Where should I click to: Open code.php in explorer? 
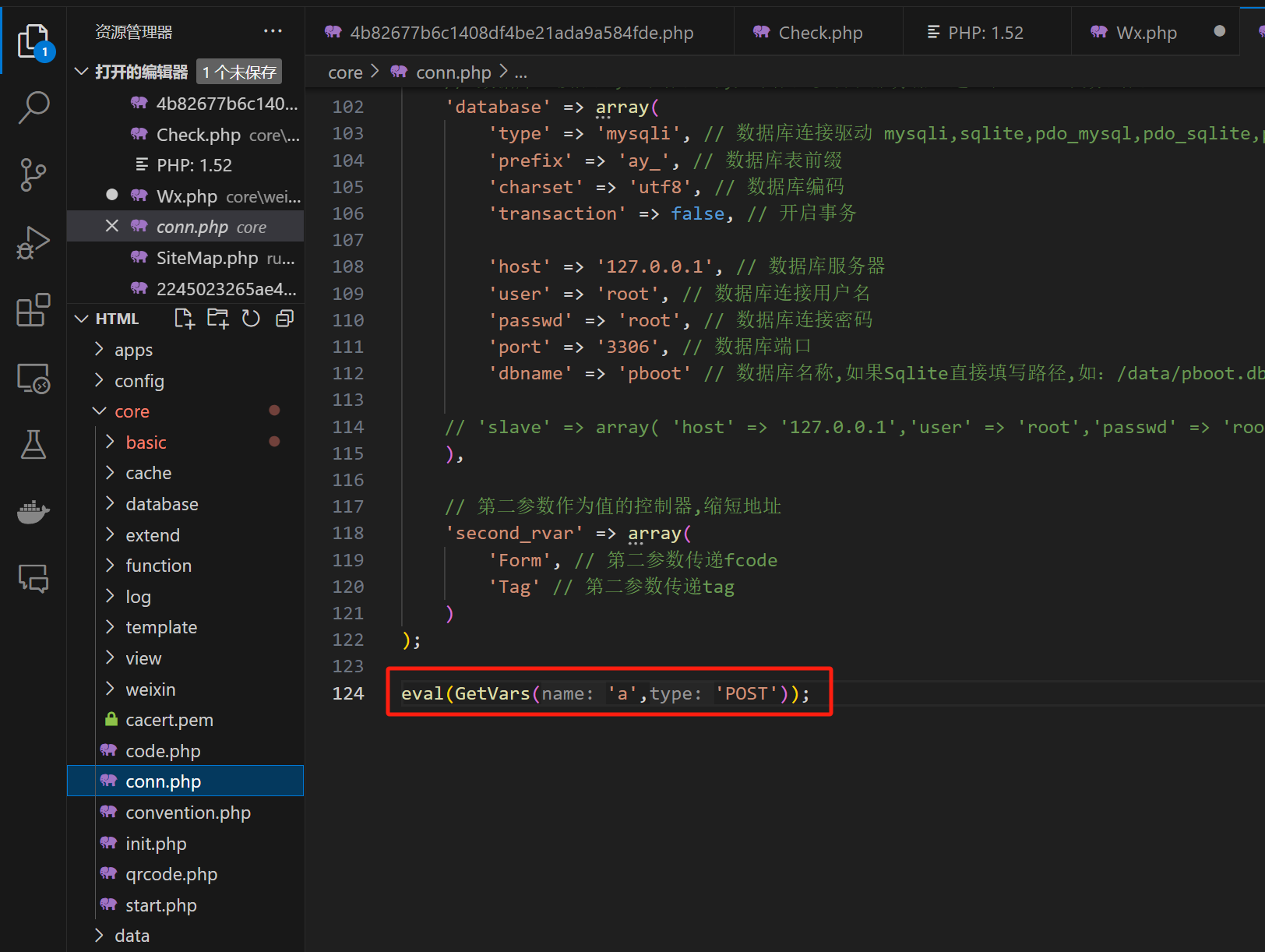[185, 751]
